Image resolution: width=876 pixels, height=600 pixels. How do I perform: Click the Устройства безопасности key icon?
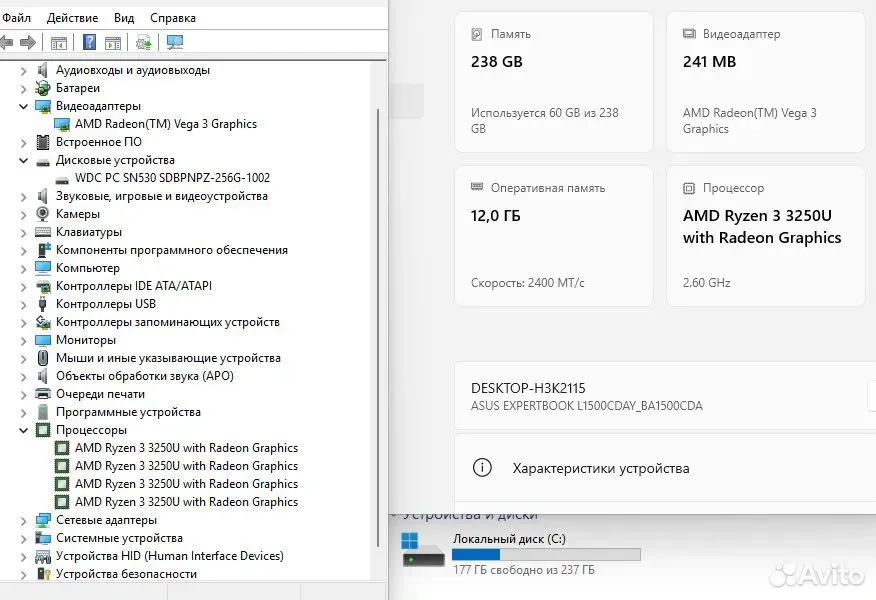point(42,574)
